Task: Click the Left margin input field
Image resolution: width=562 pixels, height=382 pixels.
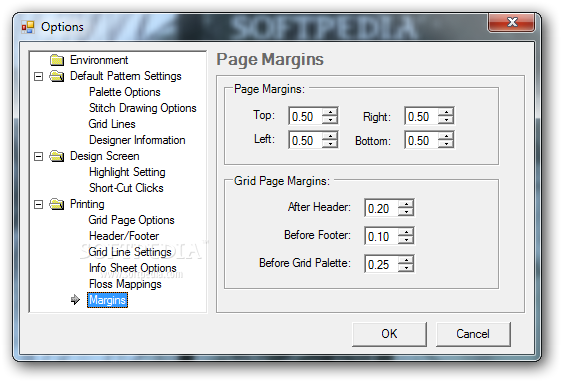Action: 306,140
